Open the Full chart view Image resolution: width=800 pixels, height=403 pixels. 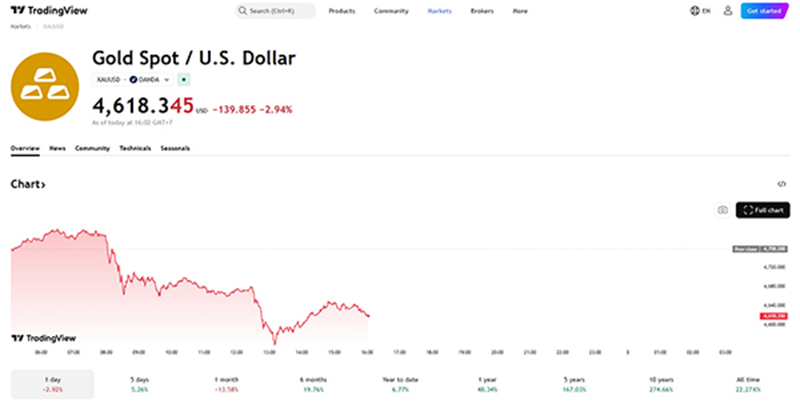point(762,210)
